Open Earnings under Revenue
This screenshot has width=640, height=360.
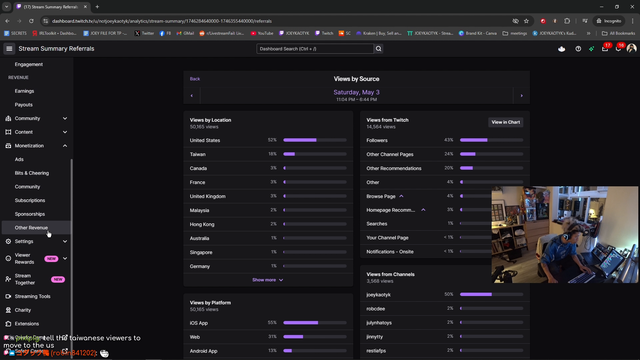24,91
